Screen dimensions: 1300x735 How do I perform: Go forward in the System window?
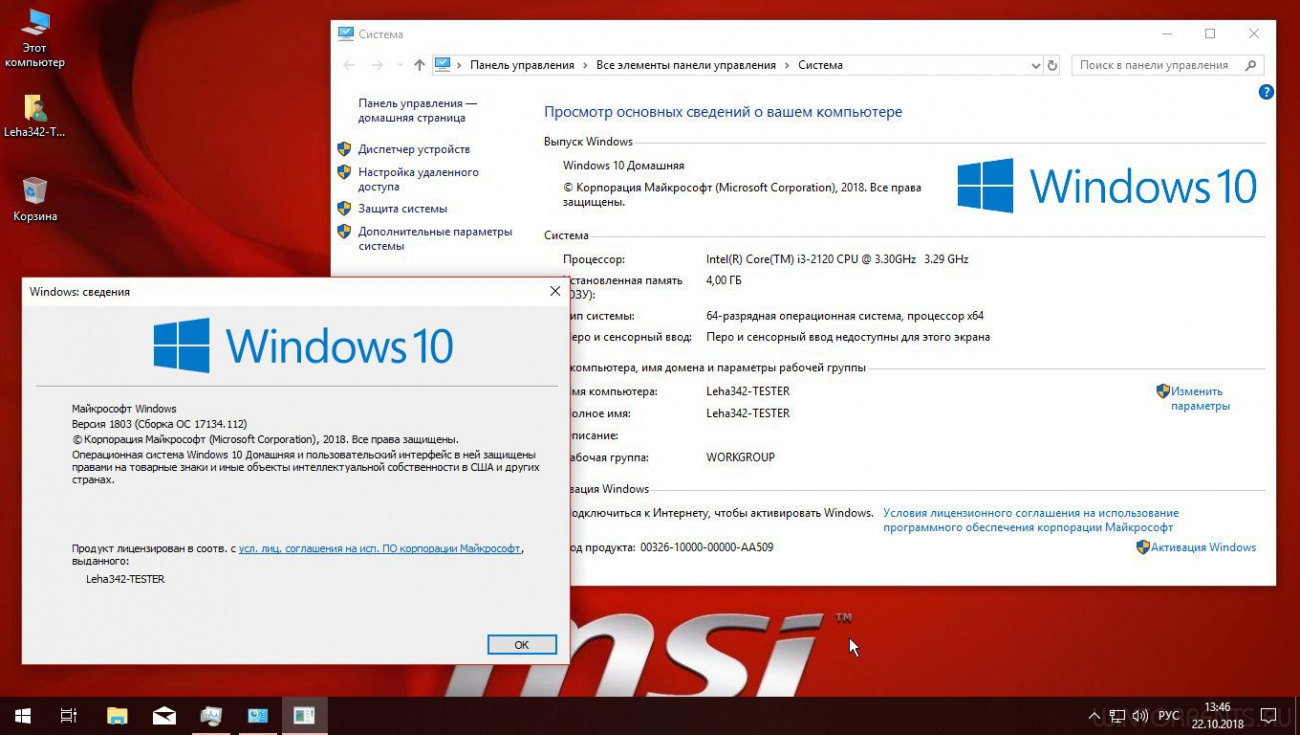[377, 65]
